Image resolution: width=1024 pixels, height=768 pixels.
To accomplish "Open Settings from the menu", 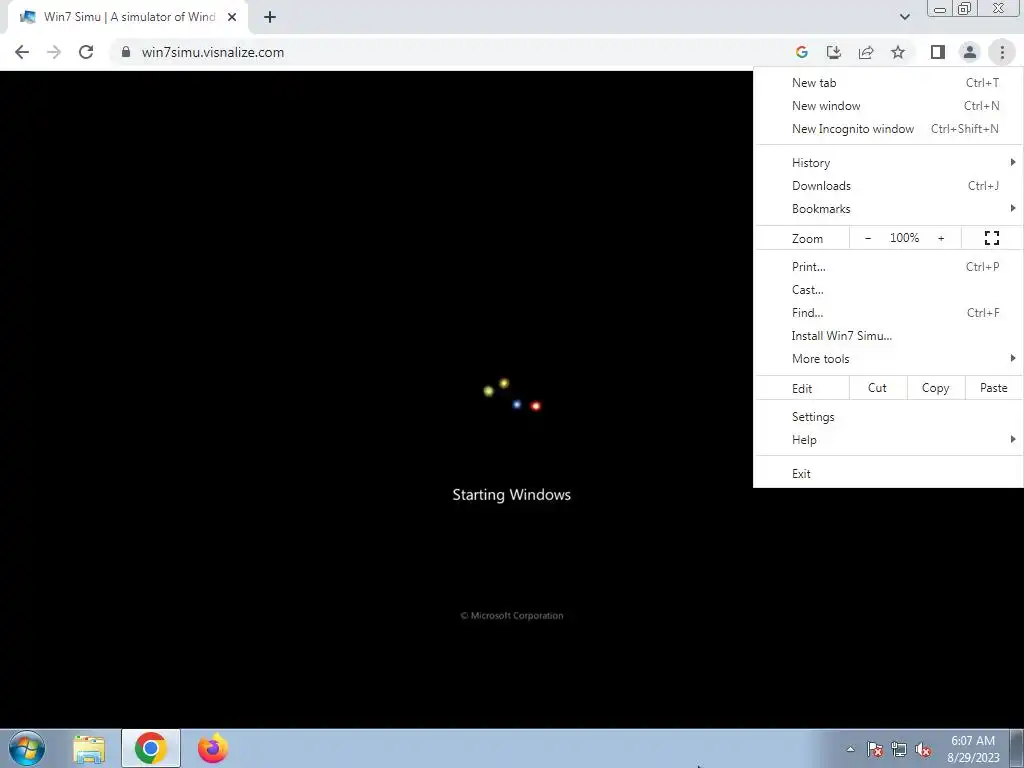I will coord(888,417).
